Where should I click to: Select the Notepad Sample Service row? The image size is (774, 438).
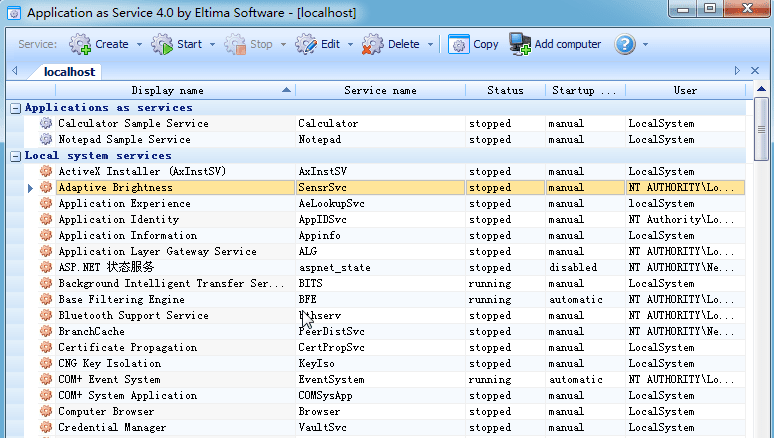(x=124, y=140)
